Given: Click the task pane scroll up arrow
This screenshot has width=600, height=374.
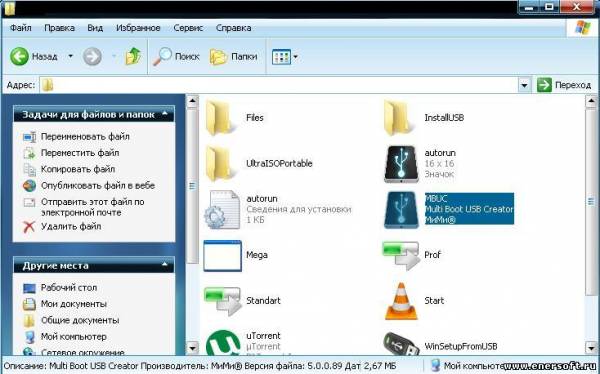Looking at the screenshot, I should (192, 101).
